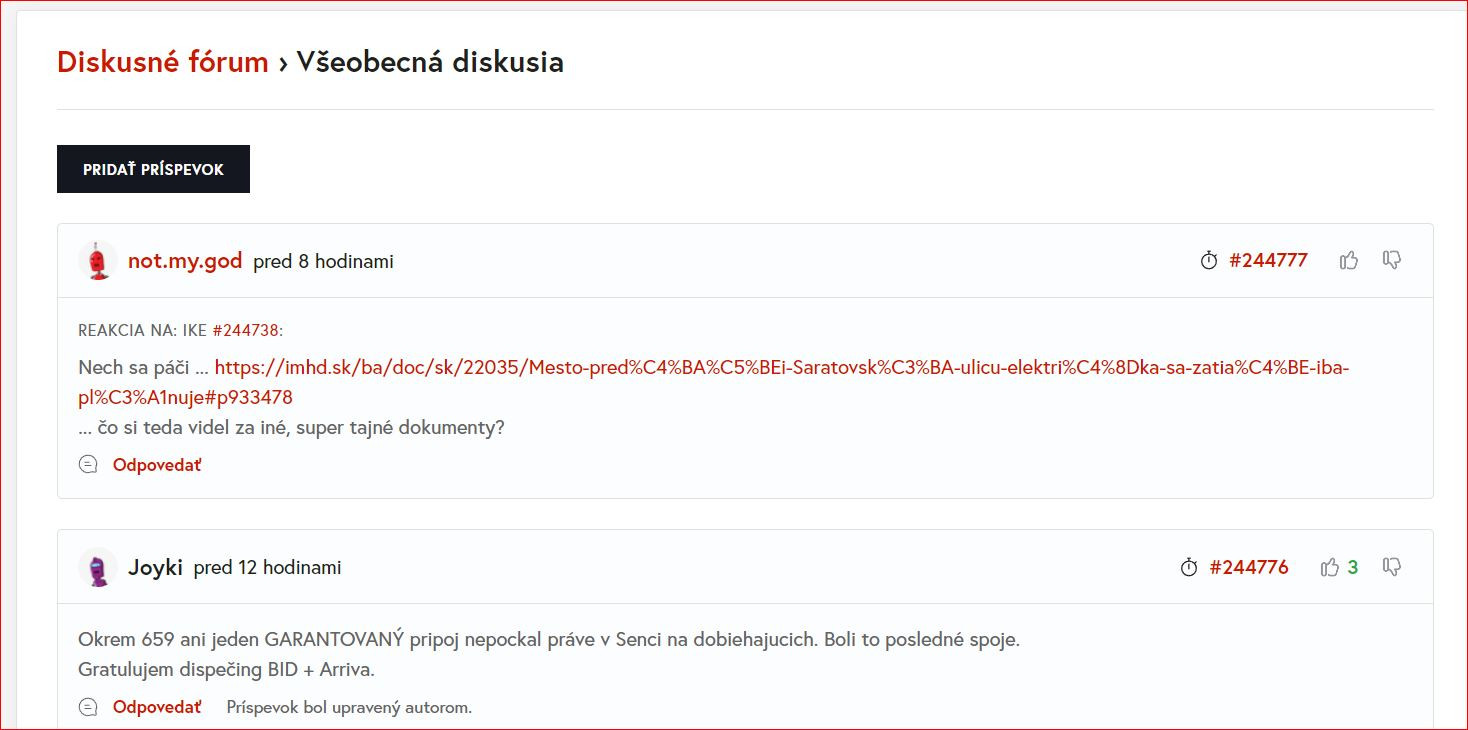Screen dimensions: 1468x730
Task: Open not.my.god username profile link
Action: click(185, 261)
